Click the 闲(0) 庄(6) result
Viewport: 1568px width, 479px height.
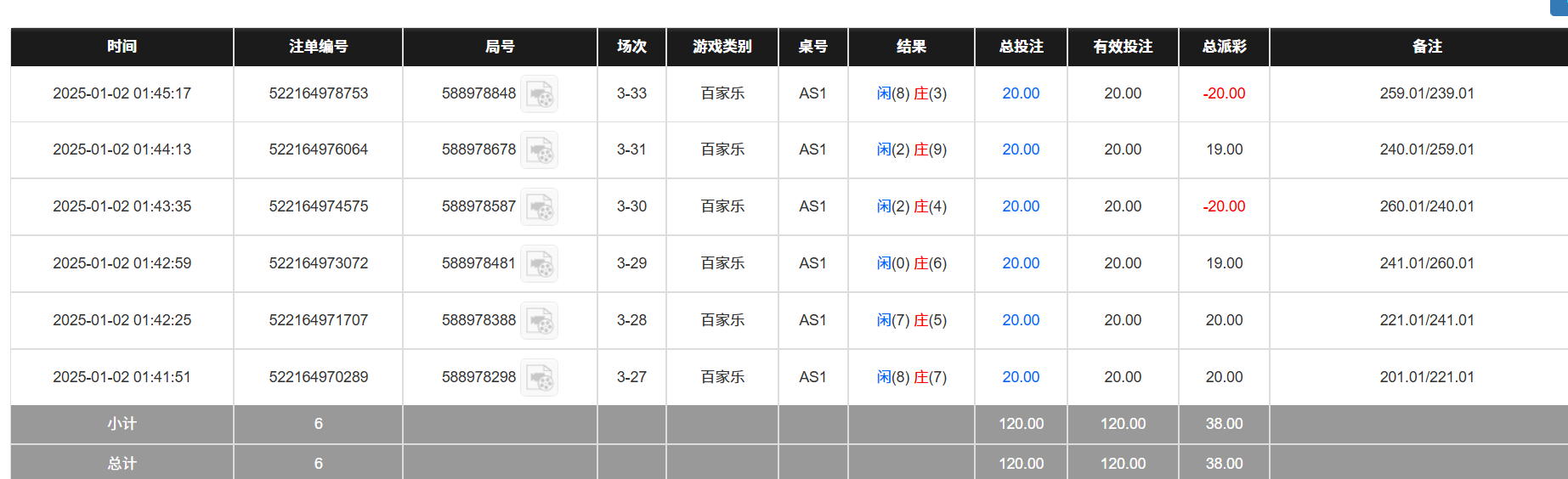[911, 263]
